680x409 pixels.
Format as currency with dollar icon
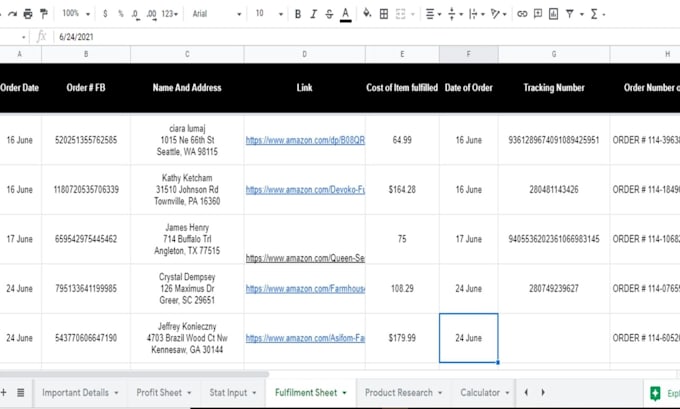pos(105,14)
